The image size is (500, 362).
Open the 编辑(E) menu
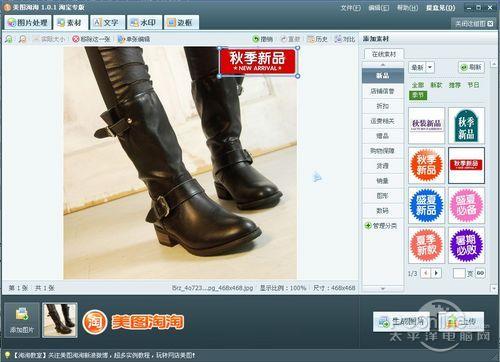[x=379, y=8]
